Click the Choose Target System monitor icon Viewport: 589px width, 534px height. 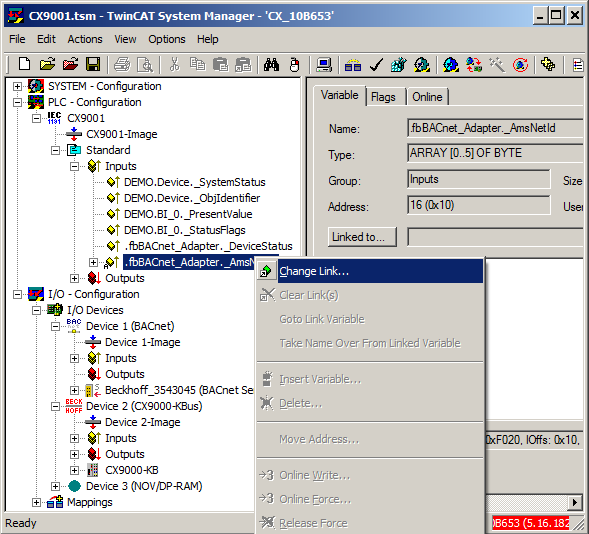click(x=324, y=64)
